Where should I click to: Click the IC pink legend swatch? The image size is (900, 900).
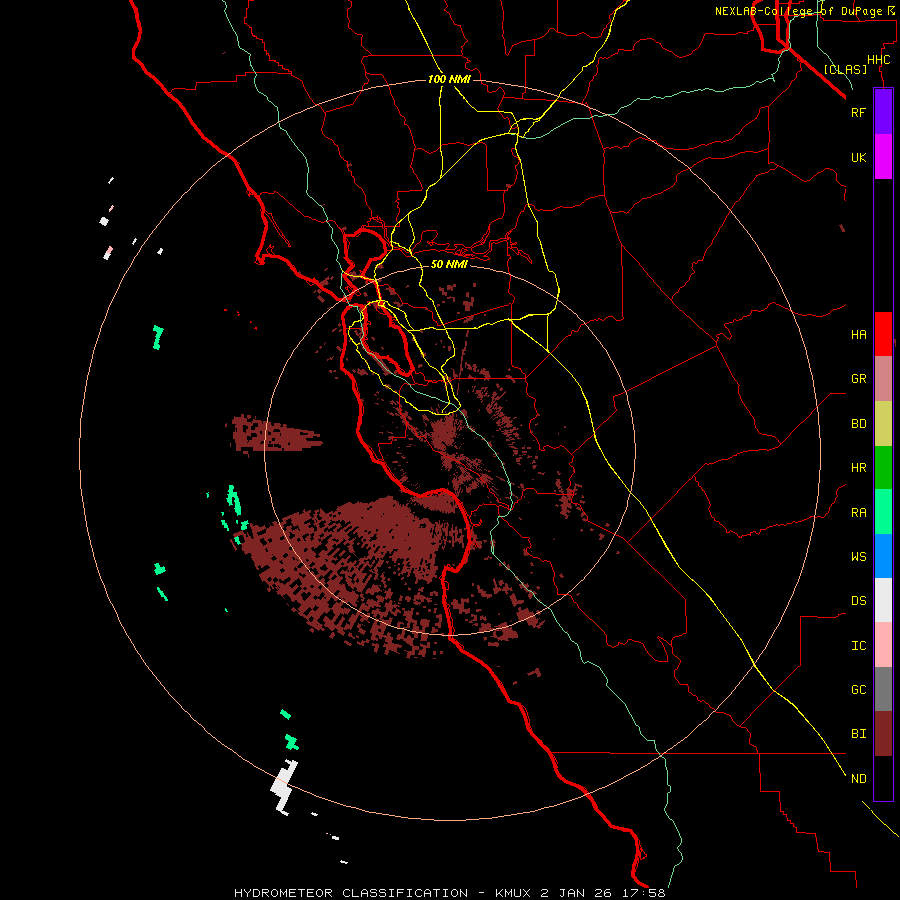pyautogui.click(x=883, y=645)
